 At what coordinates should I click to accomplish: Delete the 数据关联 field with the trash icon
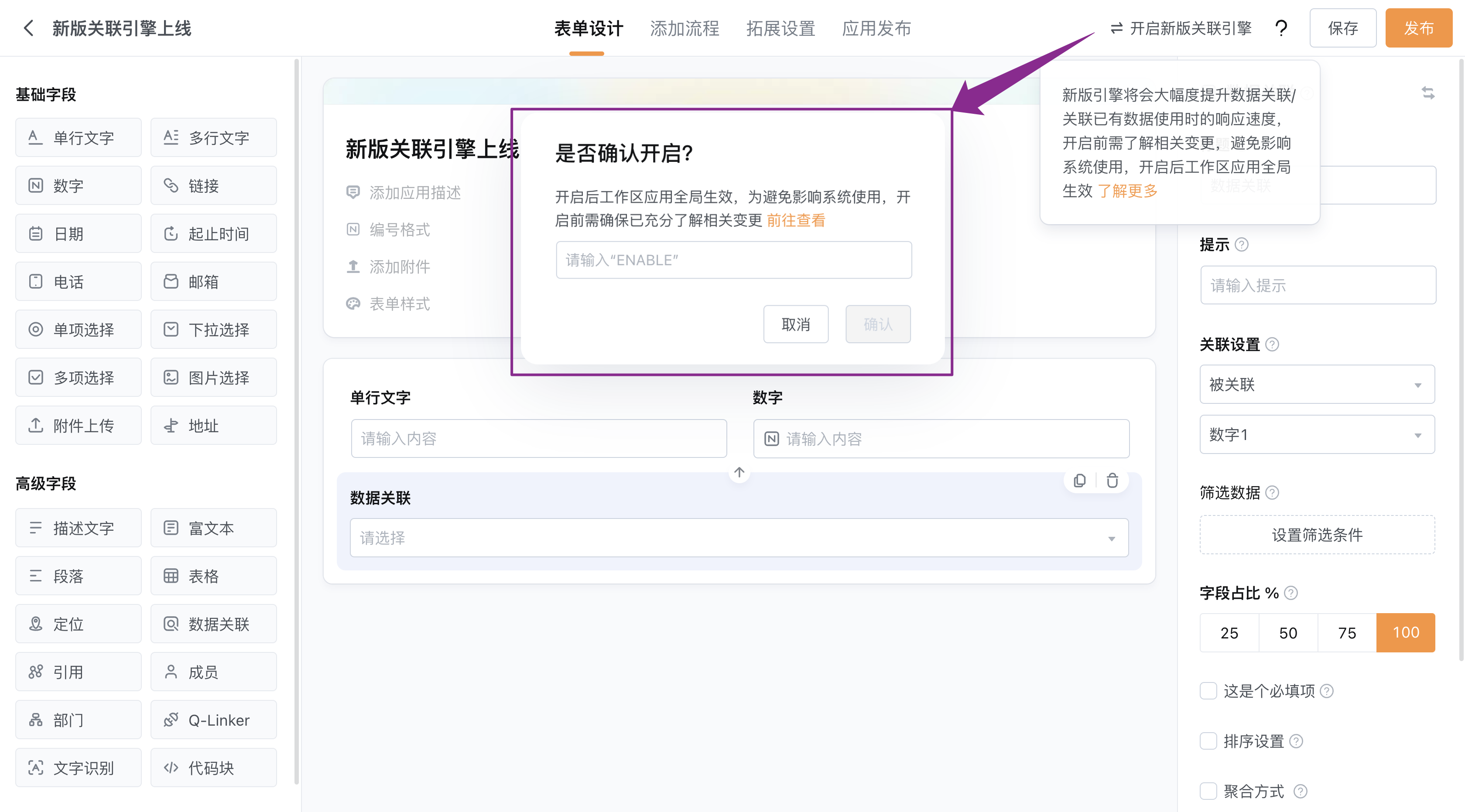[1112, 481]
